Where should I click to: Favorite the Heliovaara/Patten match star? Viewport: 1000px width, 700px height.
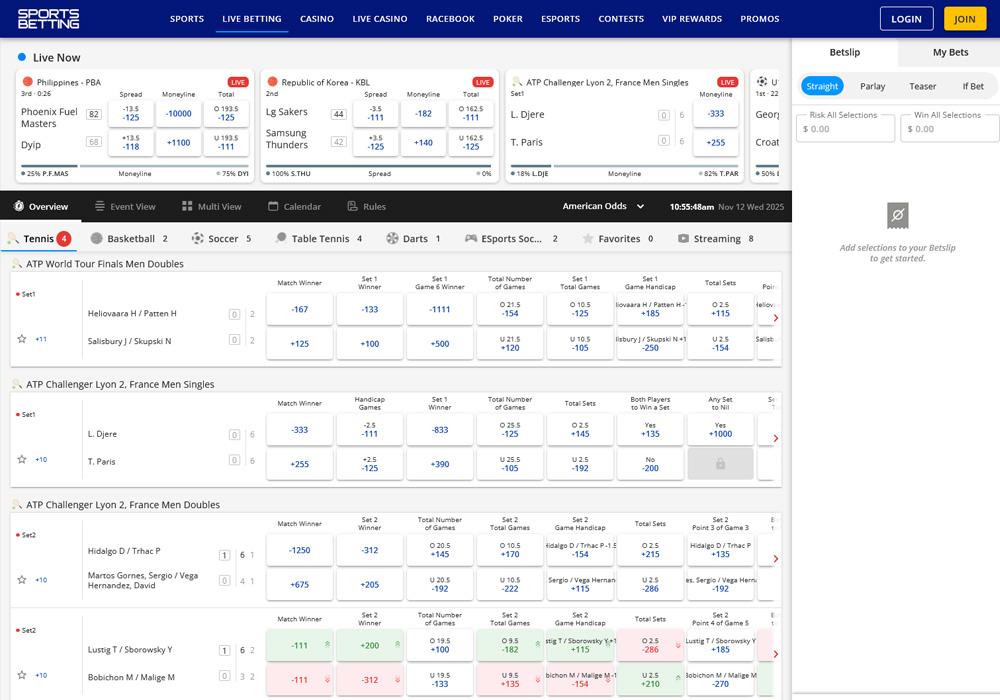coord(22,339)
